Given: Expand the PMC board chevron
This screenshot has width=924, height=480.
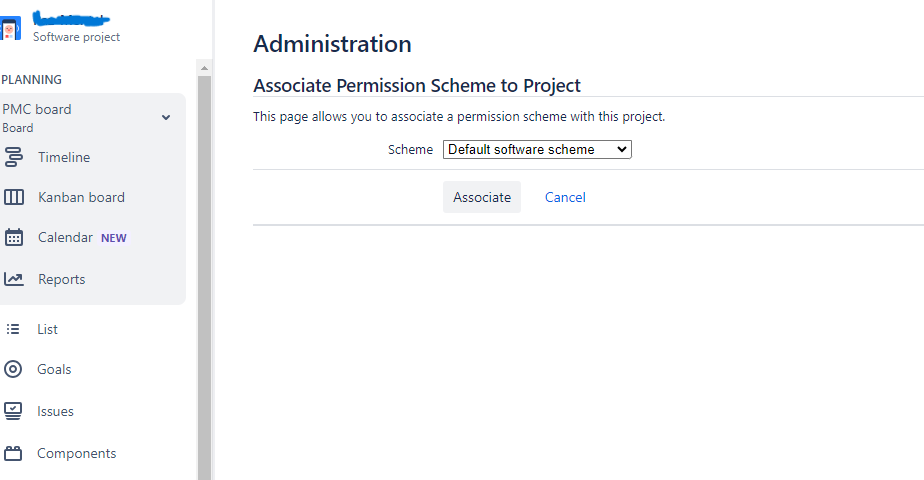Looking at the screenshot, I should (x=166, y=117).
